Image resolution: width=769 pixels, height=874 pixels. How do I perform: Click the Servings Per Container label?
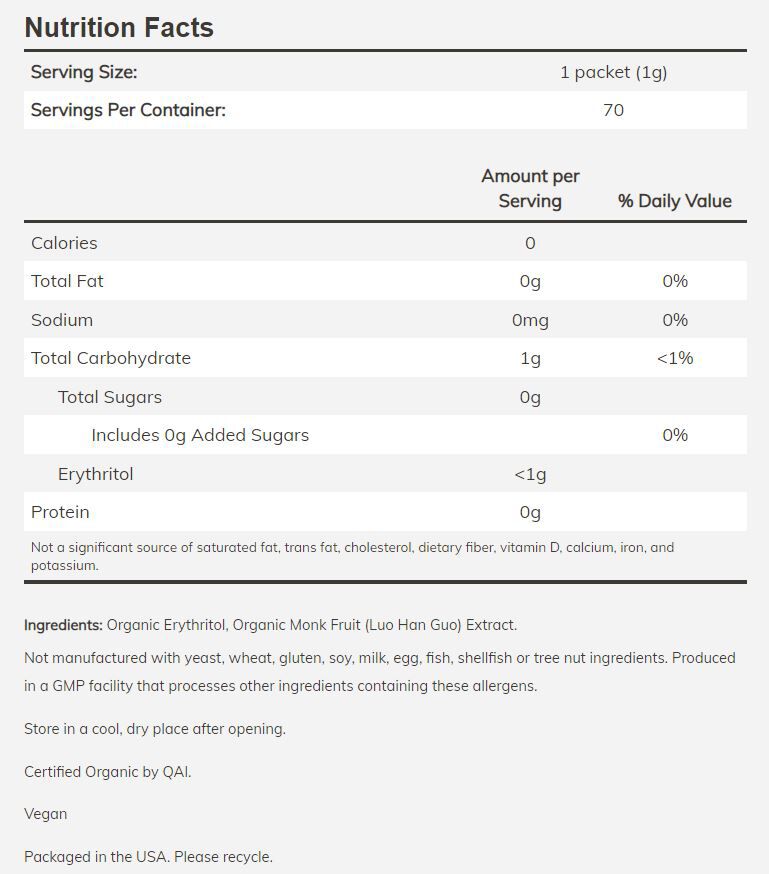[x=128, y=110]
